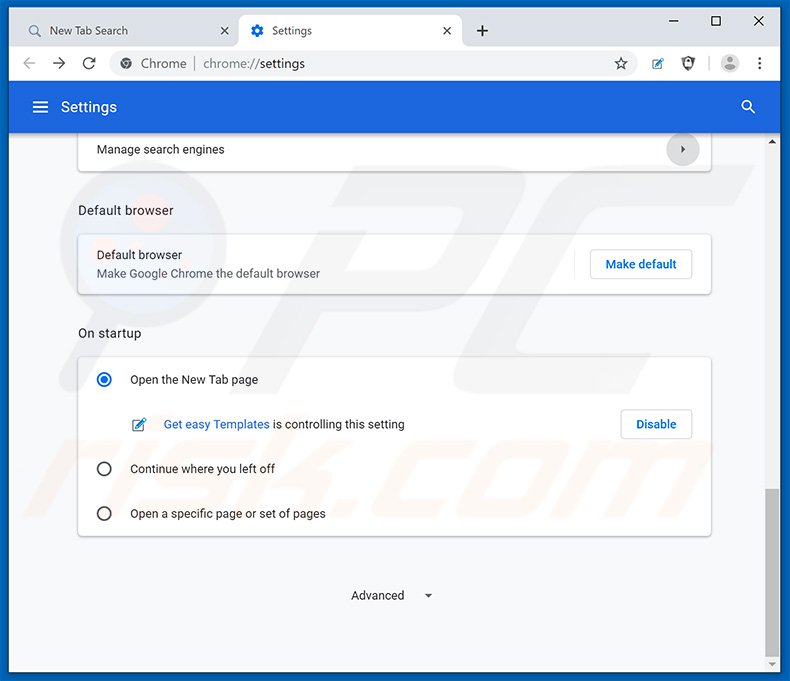Select Open a specific page or set of pages
Image resolution: width=790 pixels, height=681 pixels.
pos(104,513)
